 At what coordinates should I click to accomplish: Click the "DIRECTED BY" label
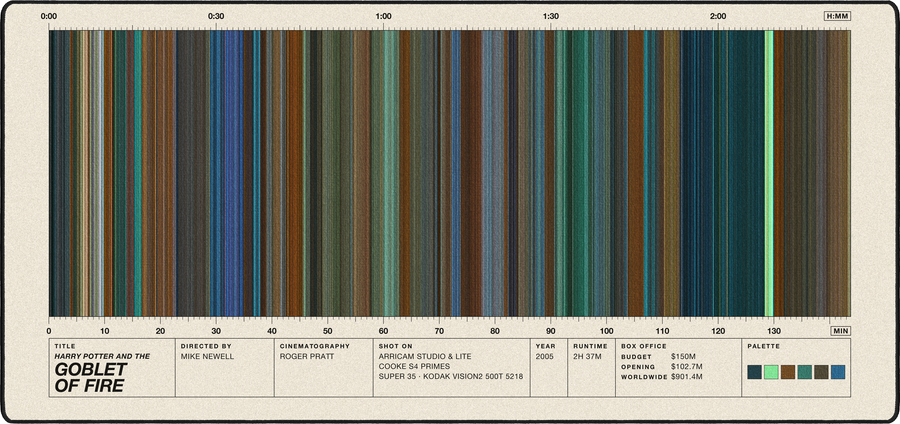click(x=206, y=347)
